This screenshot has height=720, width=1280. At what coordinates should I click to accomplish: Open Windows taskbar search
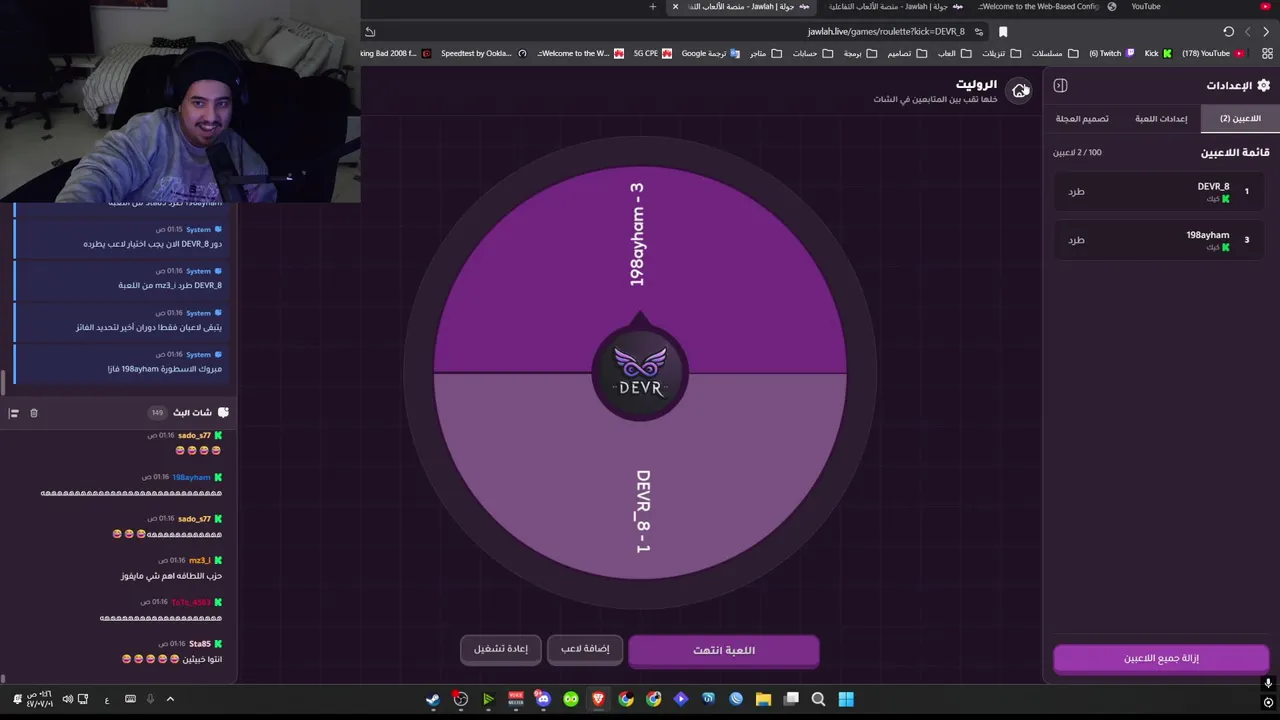coord(818,699)
